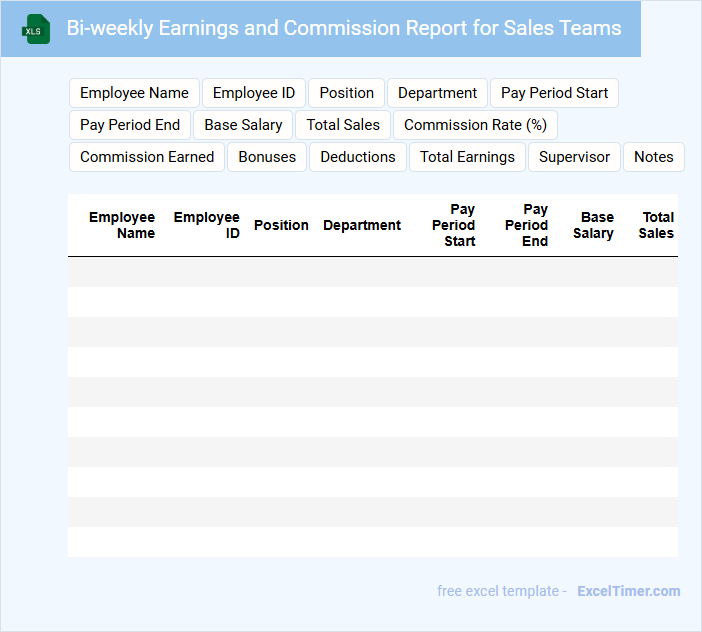This screenshot has width=702, height=632.
Task: Click the Notes tag
Action: click(x=653, y=157)
